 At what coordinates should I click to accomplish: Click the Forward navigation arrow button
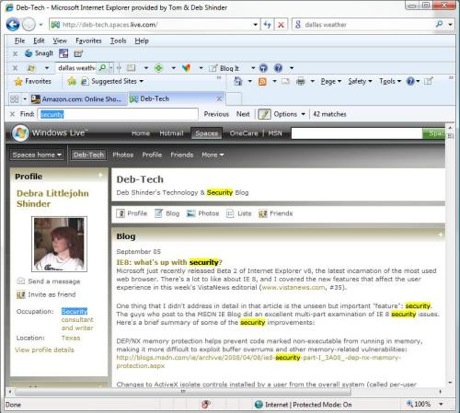point(29,25)
